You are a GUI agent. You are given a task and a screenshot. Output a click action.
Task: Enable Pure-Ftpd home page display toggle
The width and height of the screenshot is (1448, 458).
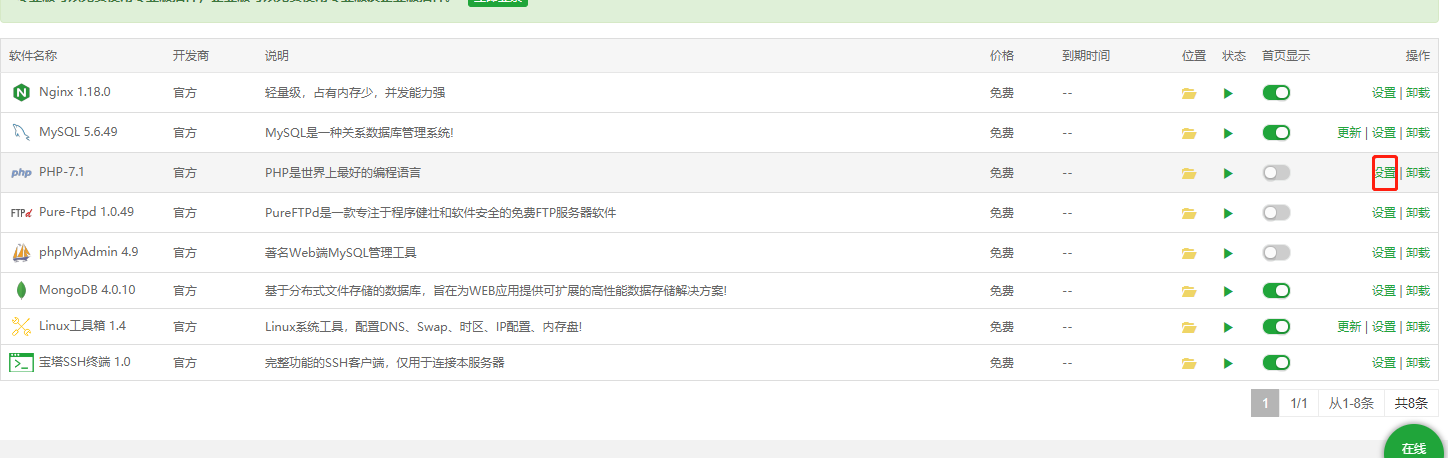pyautogui.click(x=1276, y=212)
